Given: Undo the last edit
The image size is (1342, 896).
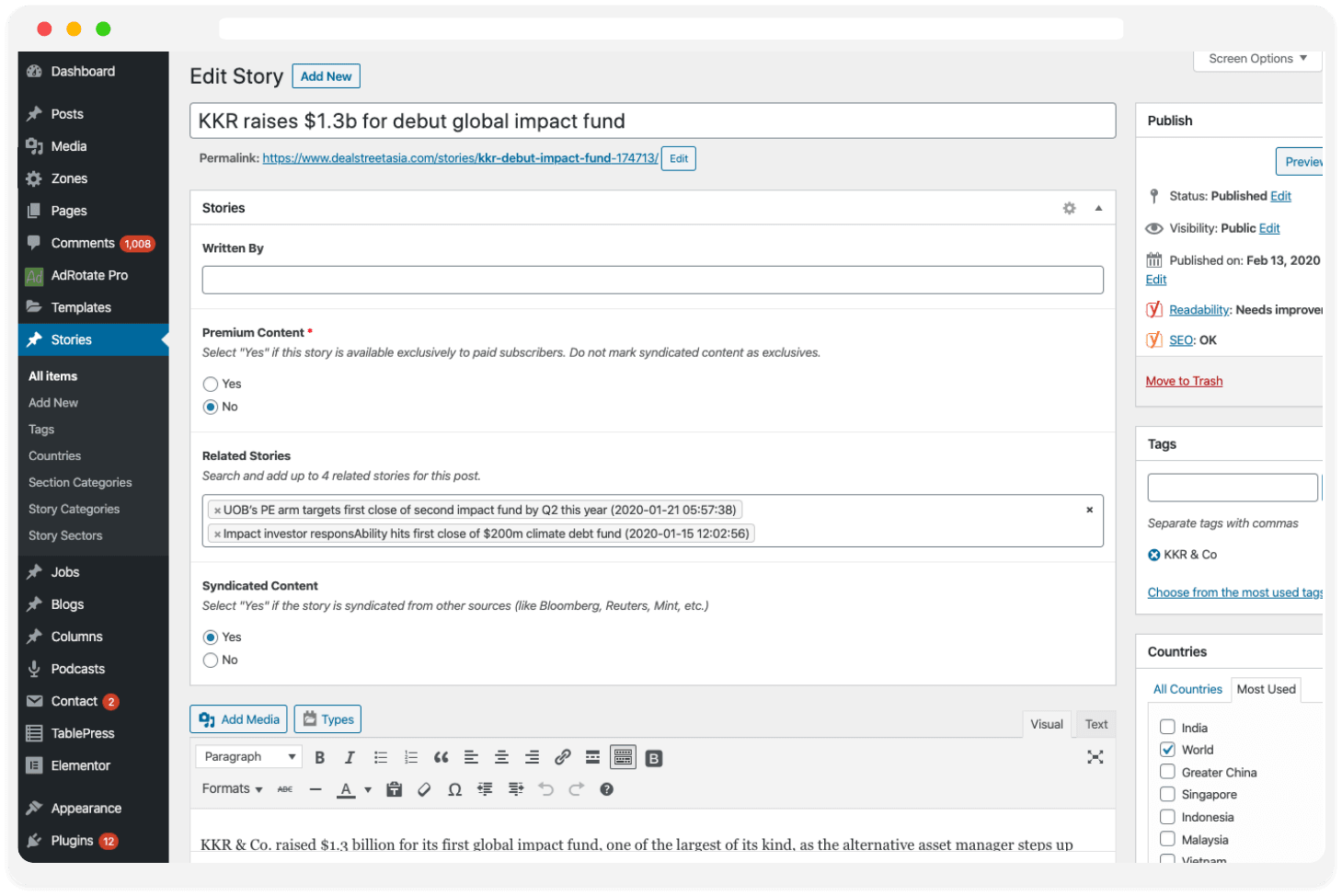Looking at the screenshot, I should pos(545,789).
